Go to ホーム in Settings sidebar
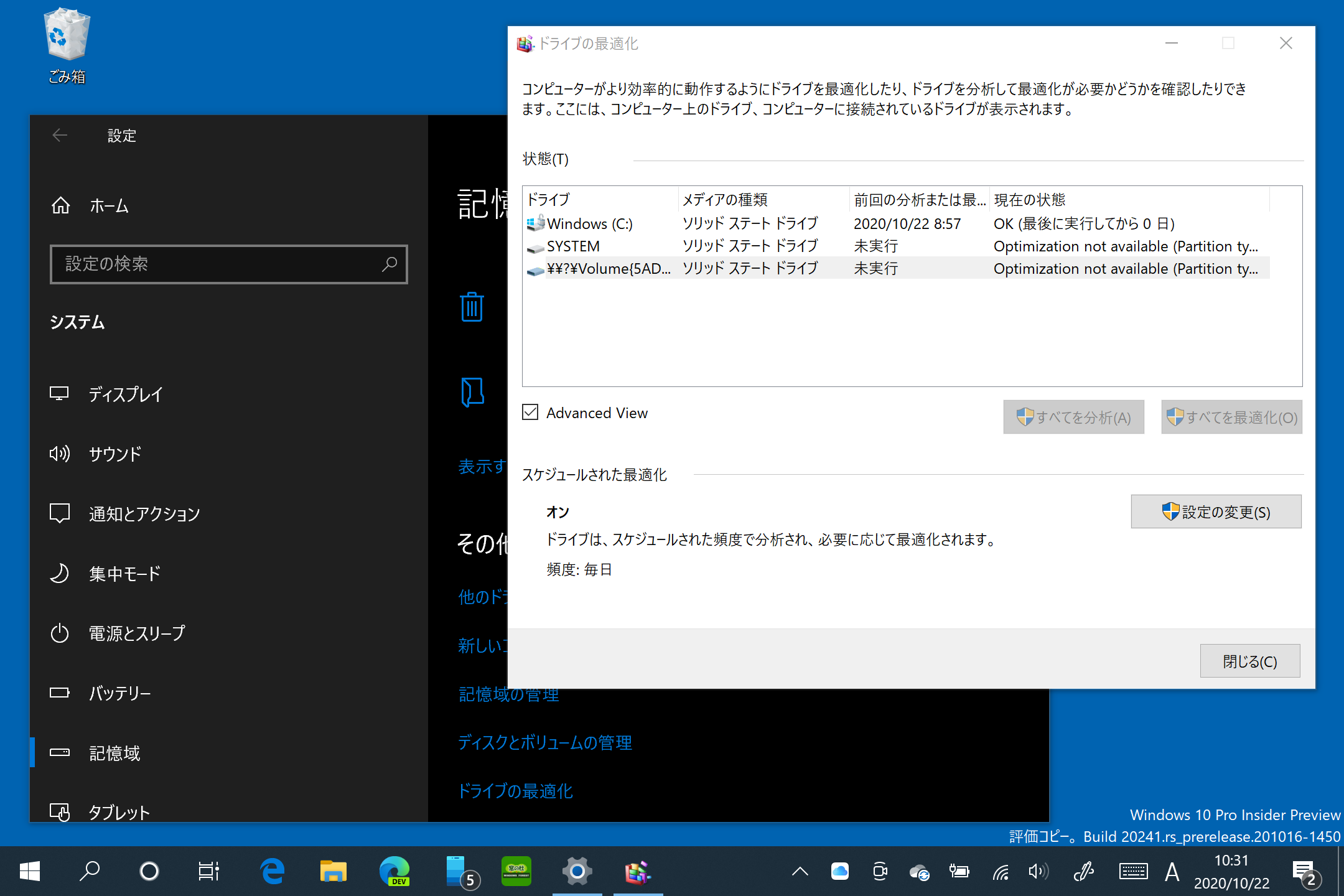The image size is (1344, 896). (x=108, y=206)
